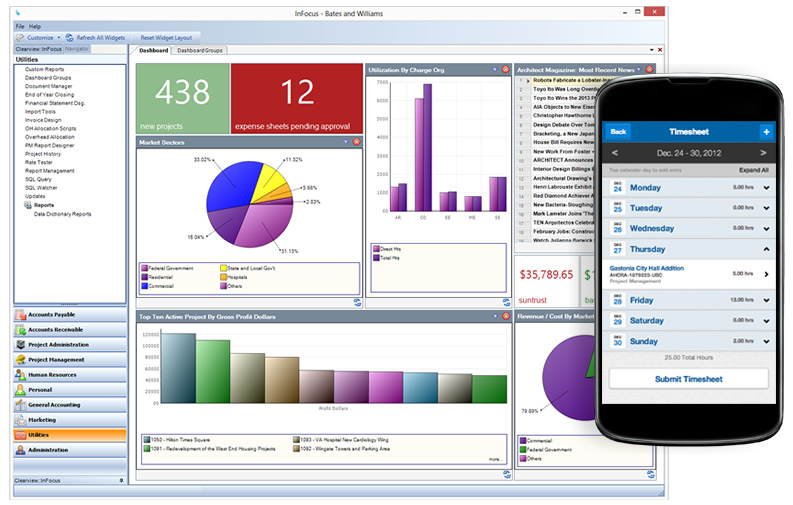
Task: Click the Federal Government legend swatch
Action: pyautogui.click(x=145, y=268)
